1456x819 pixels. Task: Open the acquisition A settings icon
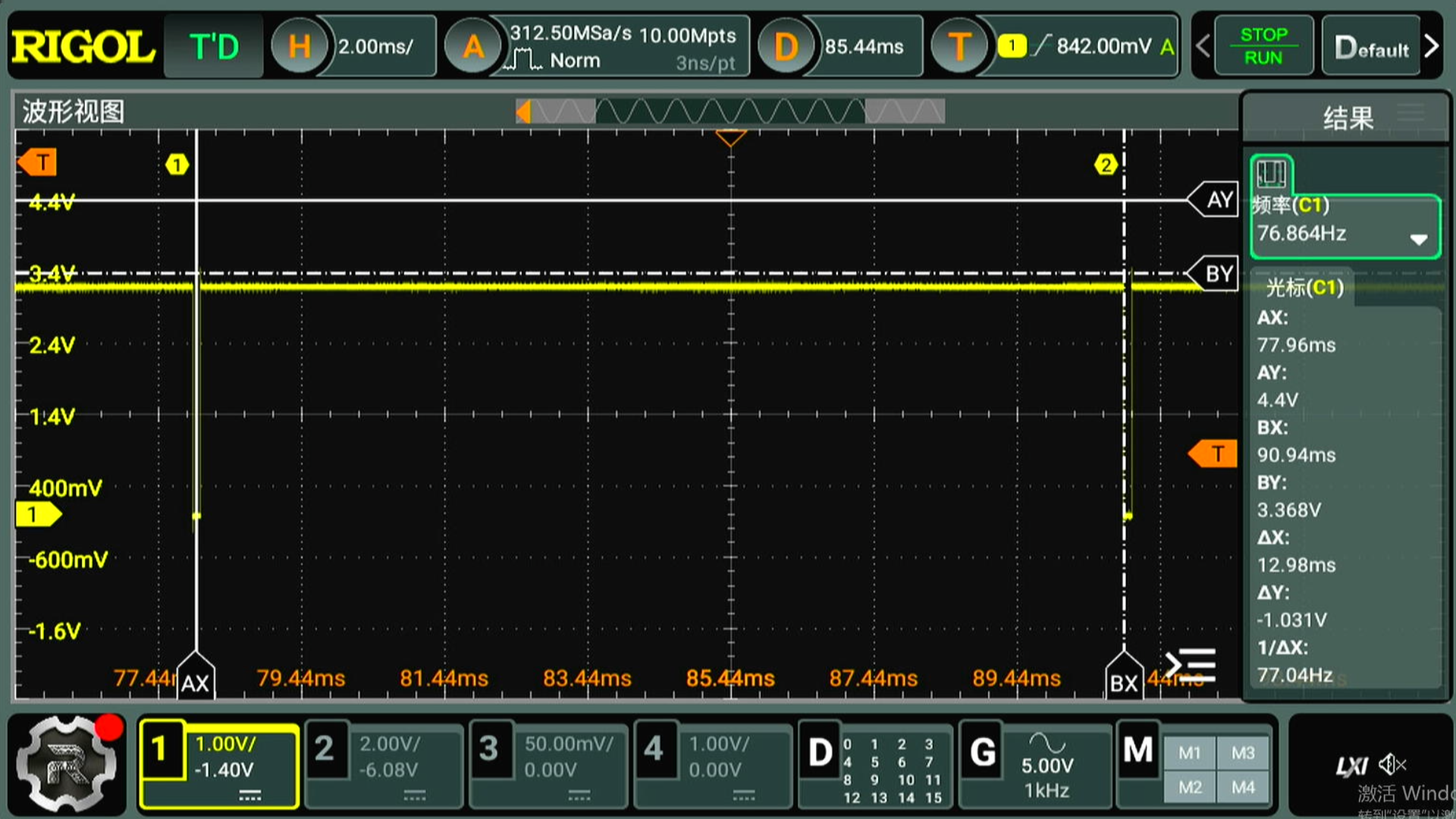coord(473,47)
